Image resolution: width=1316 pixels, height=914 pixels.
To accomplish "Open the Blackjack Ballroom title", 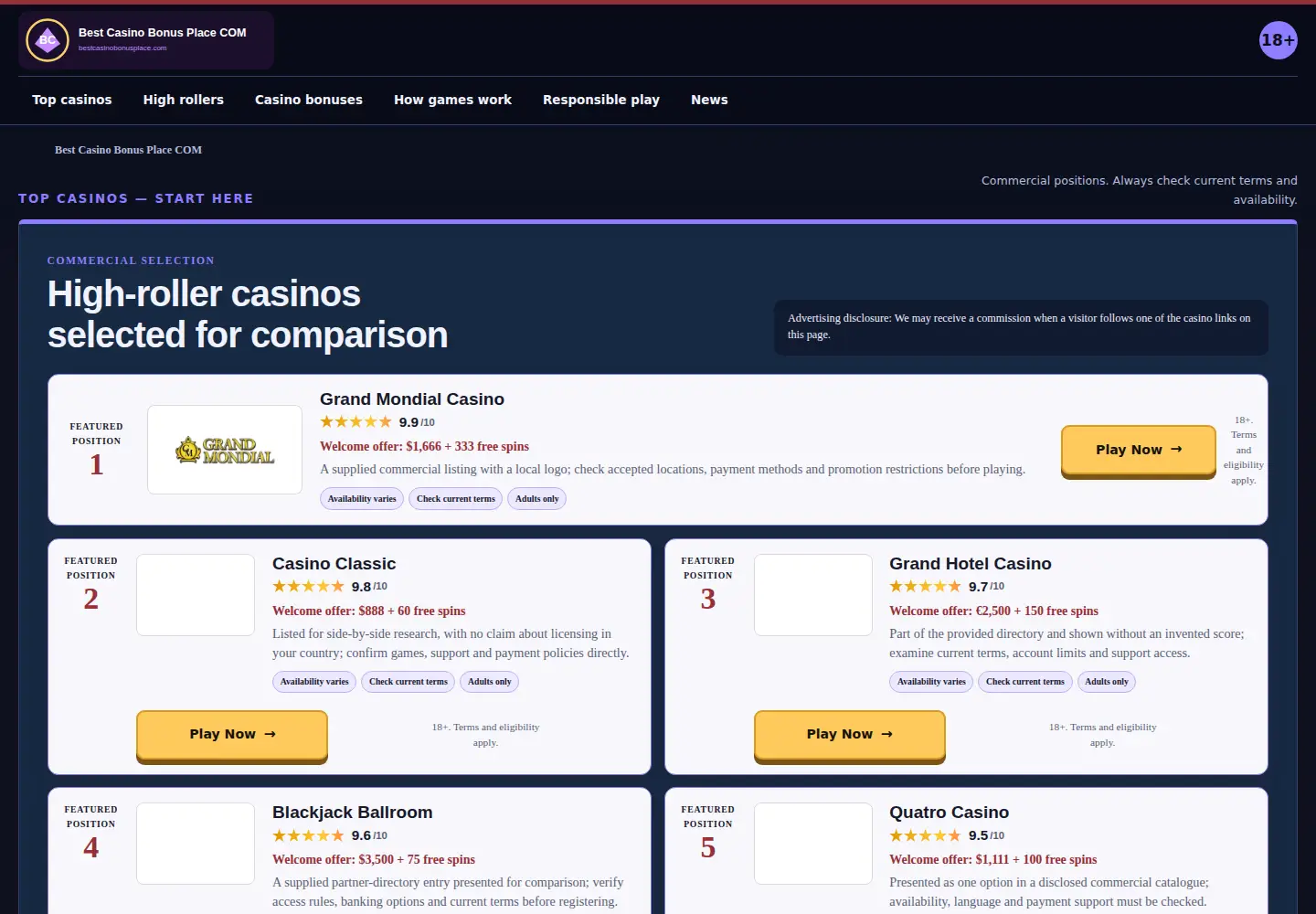I will tap(353, 813).
